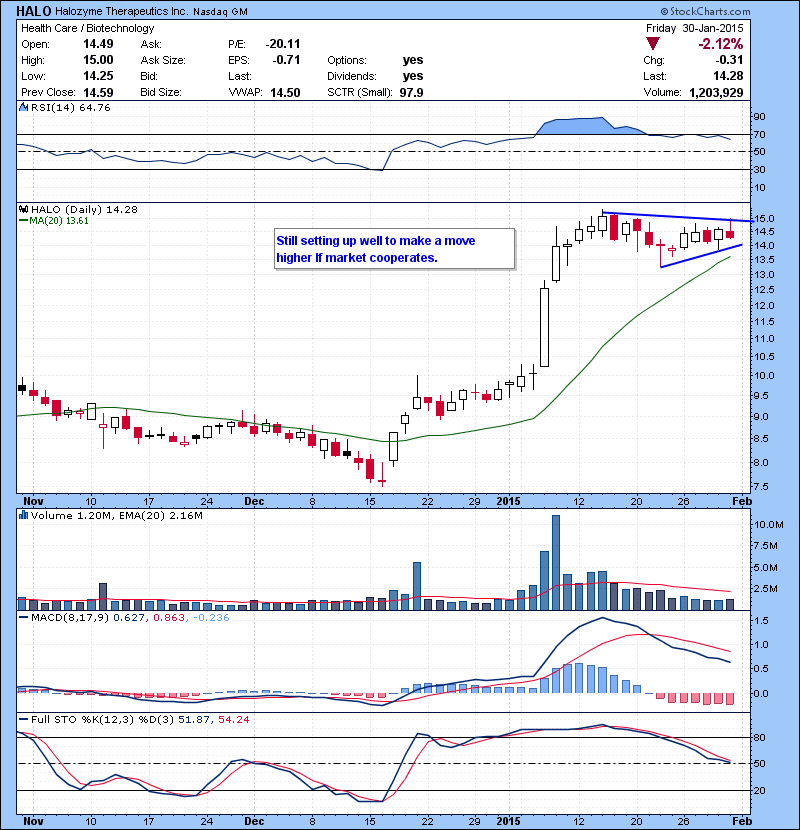
Task: Click the Feb label on bottom axis
Action: coord(742,821)
